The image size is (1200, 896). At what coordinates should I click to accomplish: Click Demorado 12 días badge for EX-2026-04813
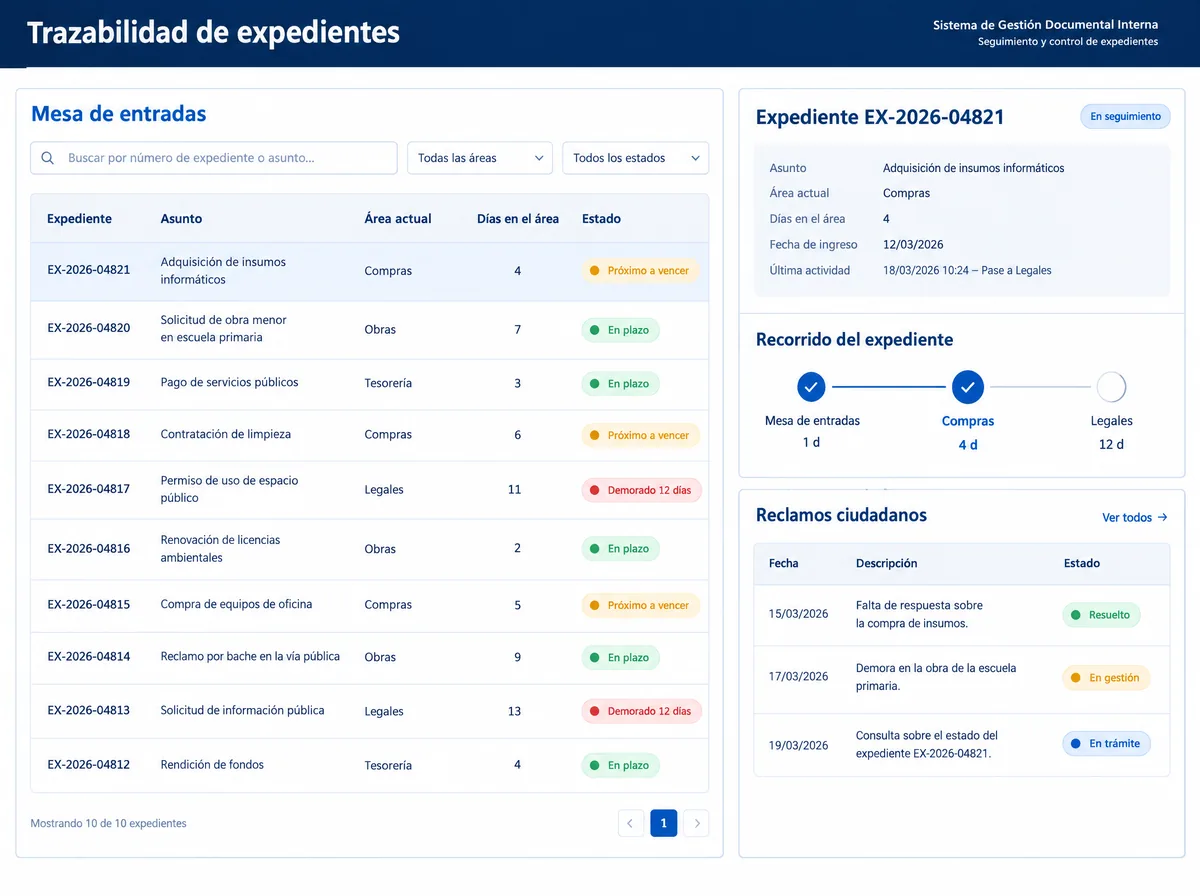642,711
